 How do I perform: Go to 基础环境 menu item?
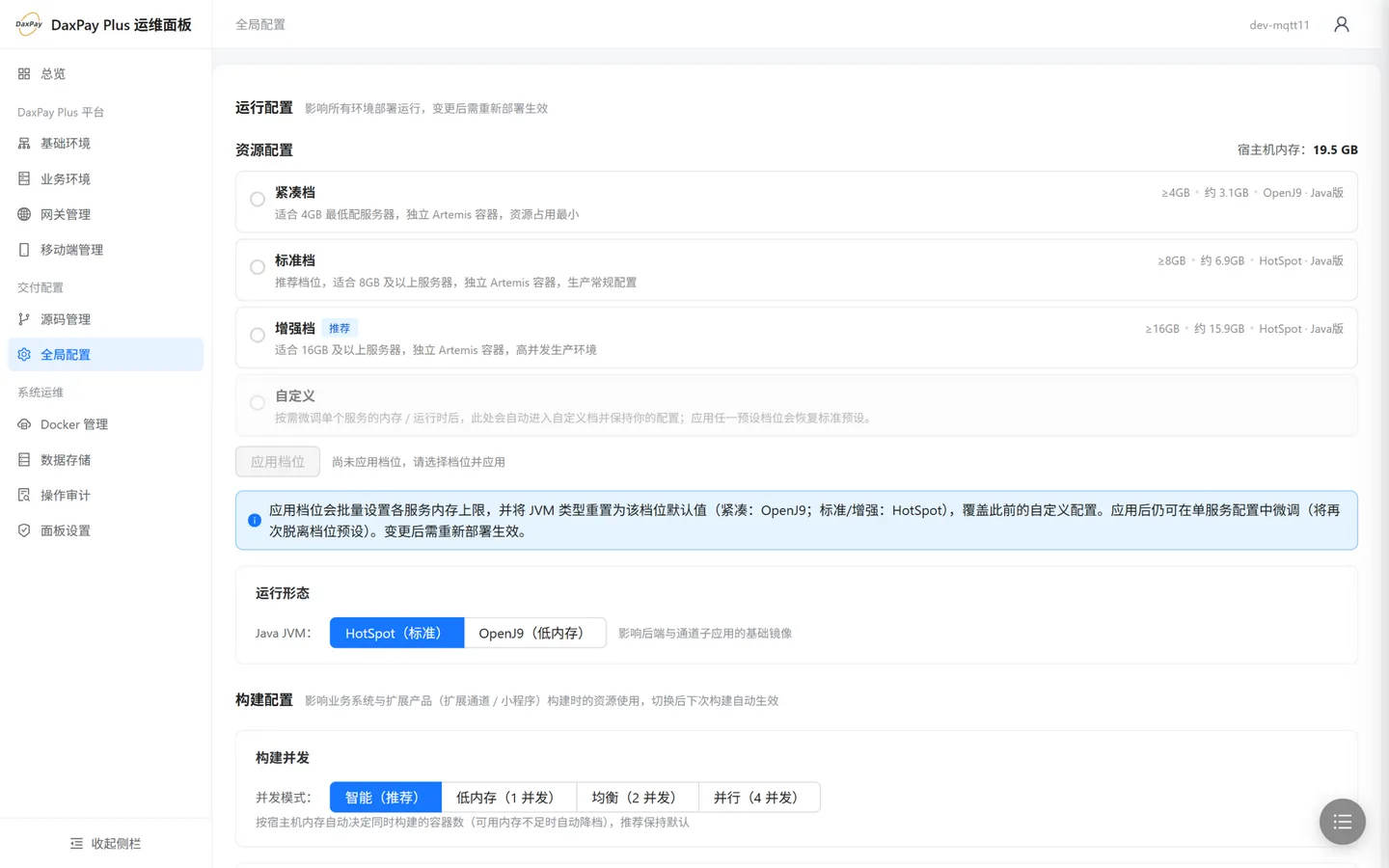(106, 143)
